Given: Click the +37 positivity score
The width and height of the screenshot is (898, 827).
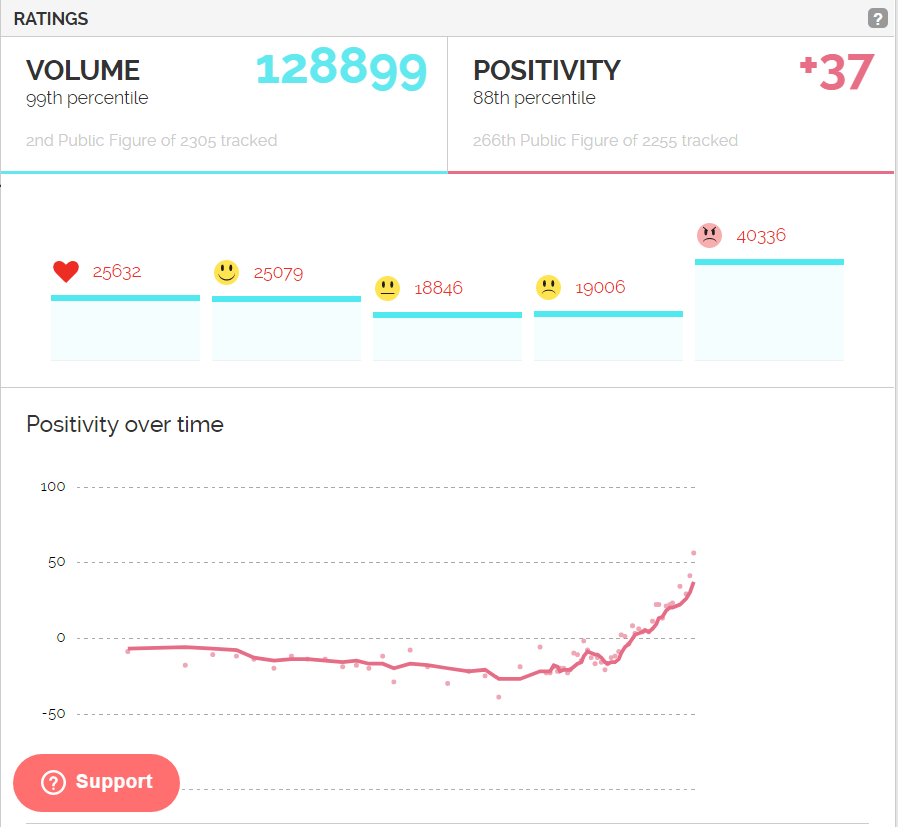Looking at the screenshot, I should tap(837, 72).
